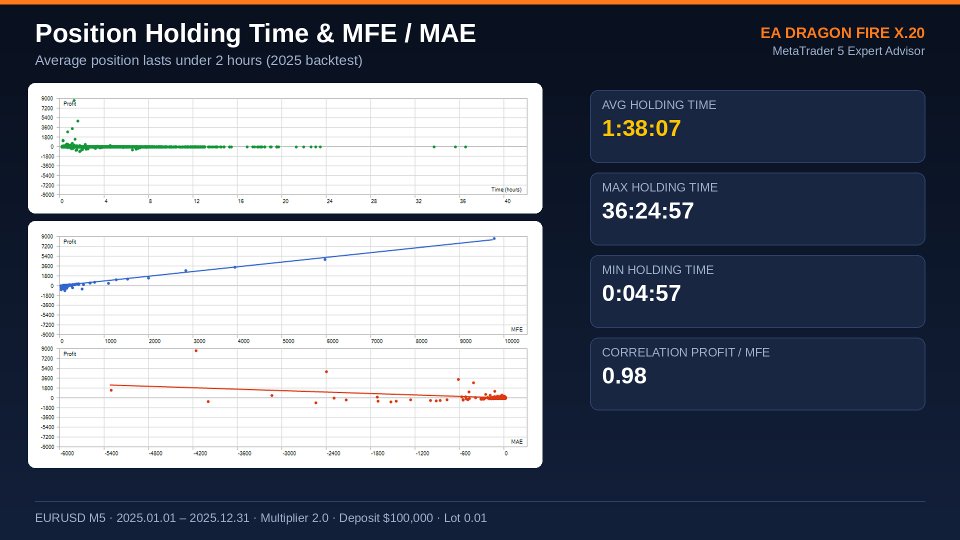This screenshot has height=540, width=960.
Task: Click the 'Profit' label in the blue MFE chart
Action: tap(70, 242)
